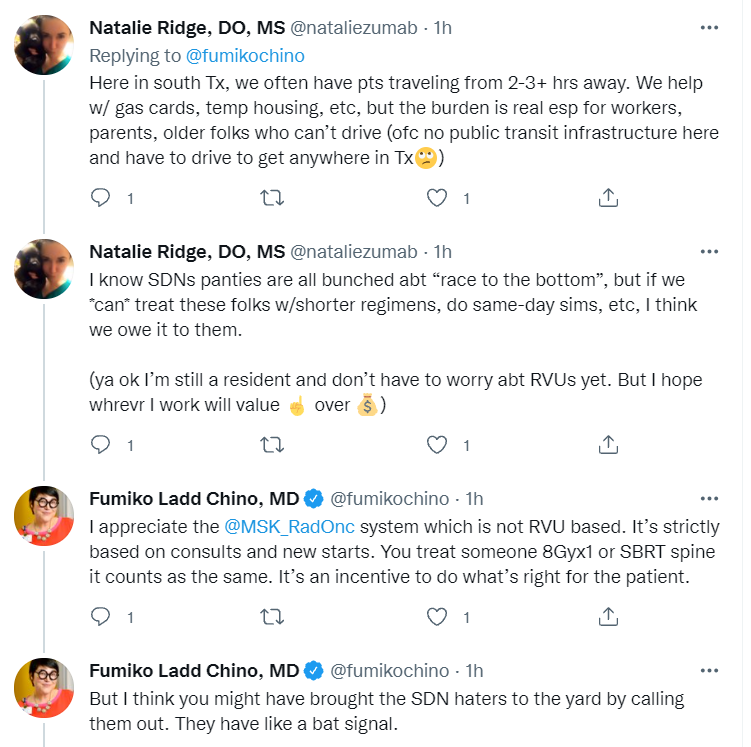Retweet the SDNs race-to-bottom tweet
Viewport: 751px width, 747px height.
tap(269, 443)
